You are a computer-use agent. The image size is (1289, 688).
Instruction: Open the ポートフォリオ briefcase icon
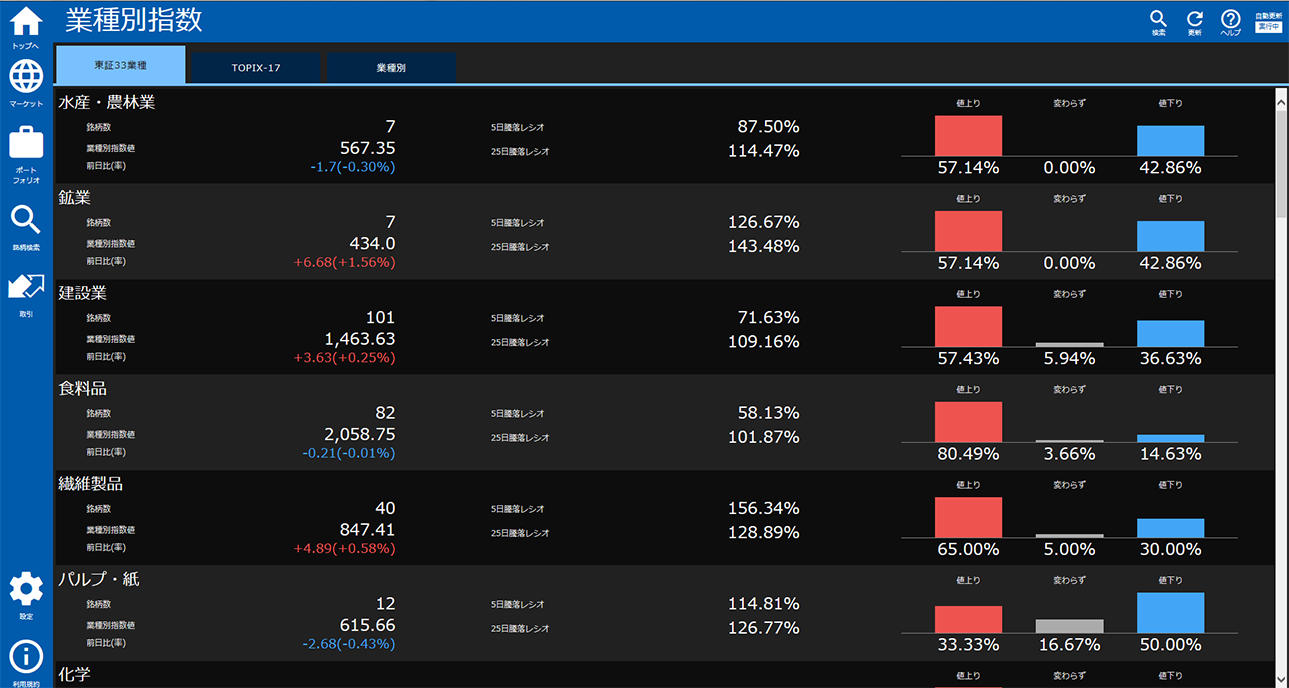point(26,143)
